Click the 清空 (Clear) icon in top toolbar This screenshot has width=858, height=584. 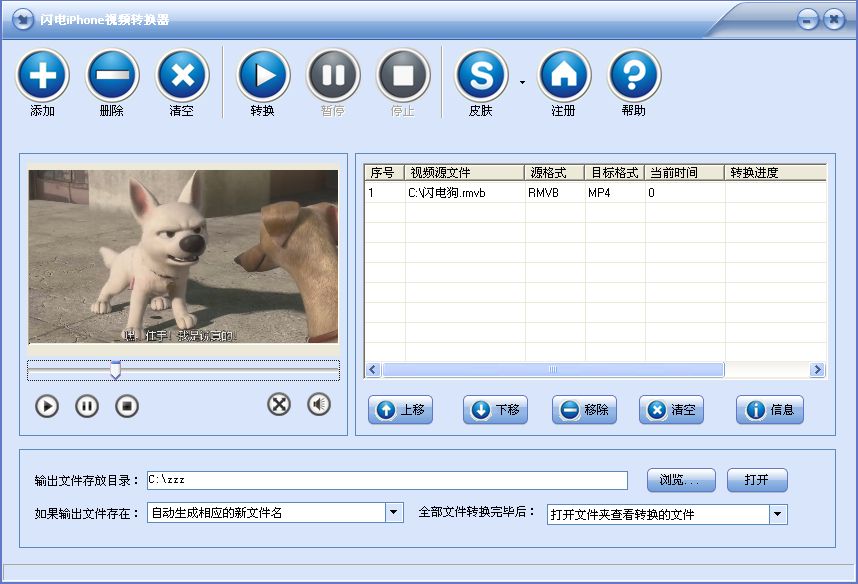pos(182,76)
